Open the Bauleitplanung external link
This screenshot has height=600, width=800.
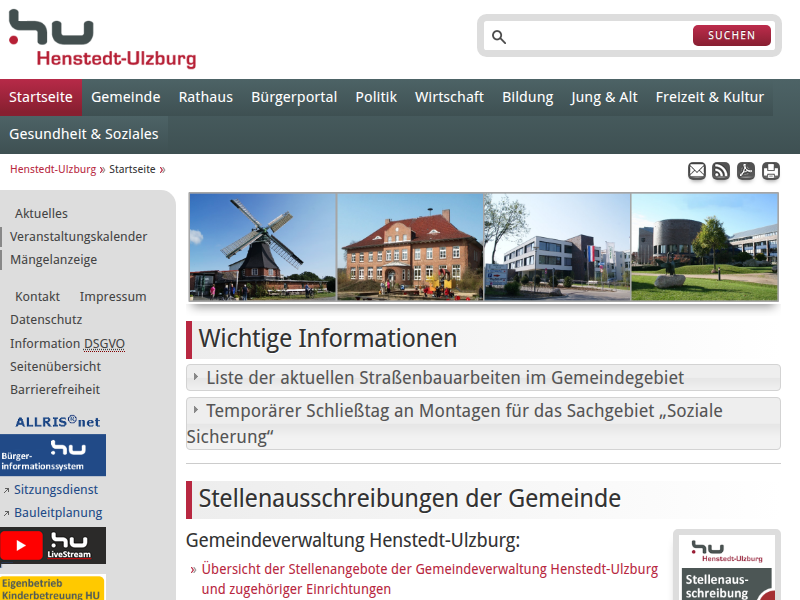[x=58, y=513]
